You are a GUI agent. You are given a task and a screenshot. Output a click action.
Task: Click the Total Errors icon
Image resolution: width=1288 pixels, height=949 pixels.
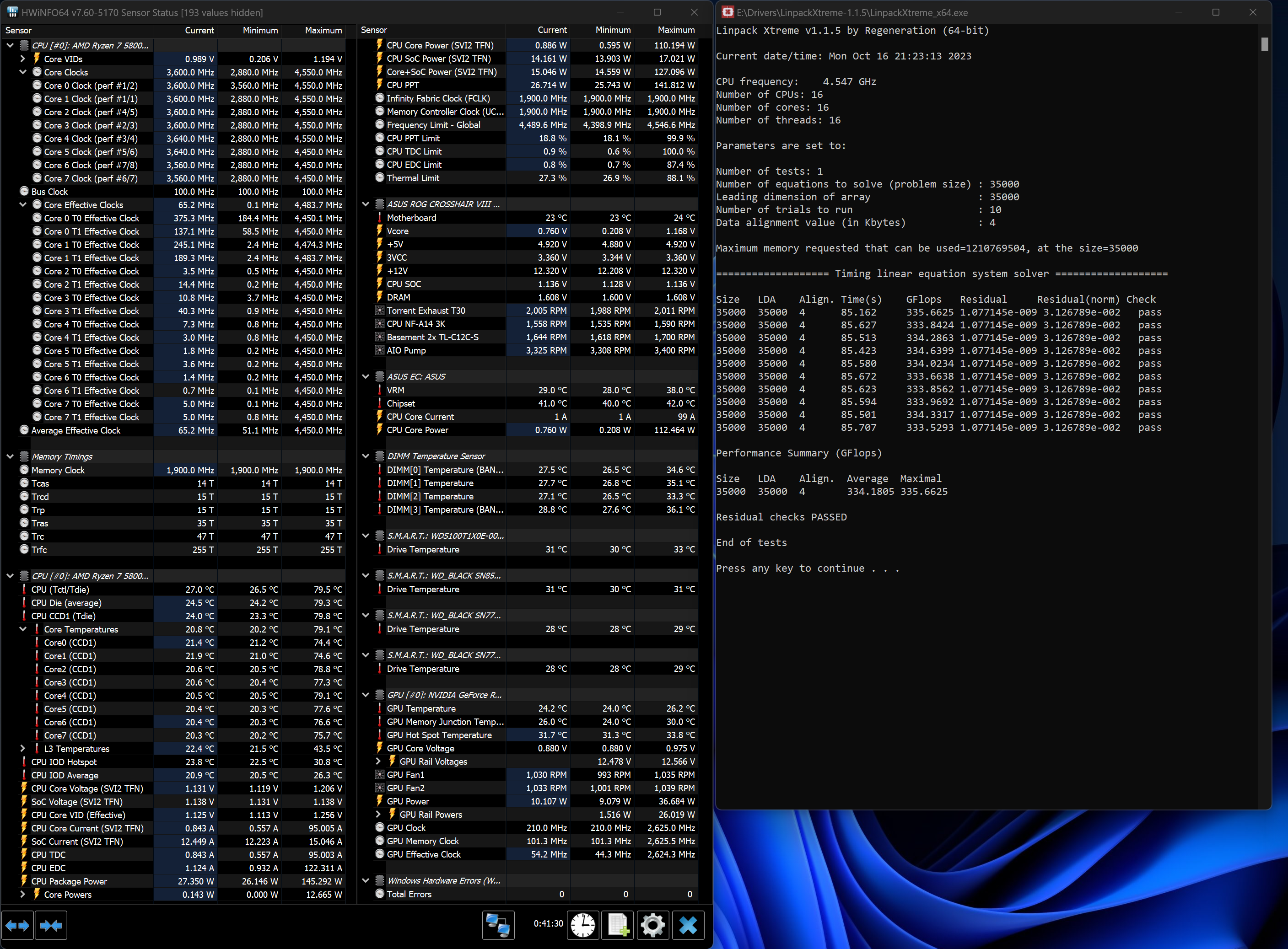pyautogui.click(x=379, y=894)
